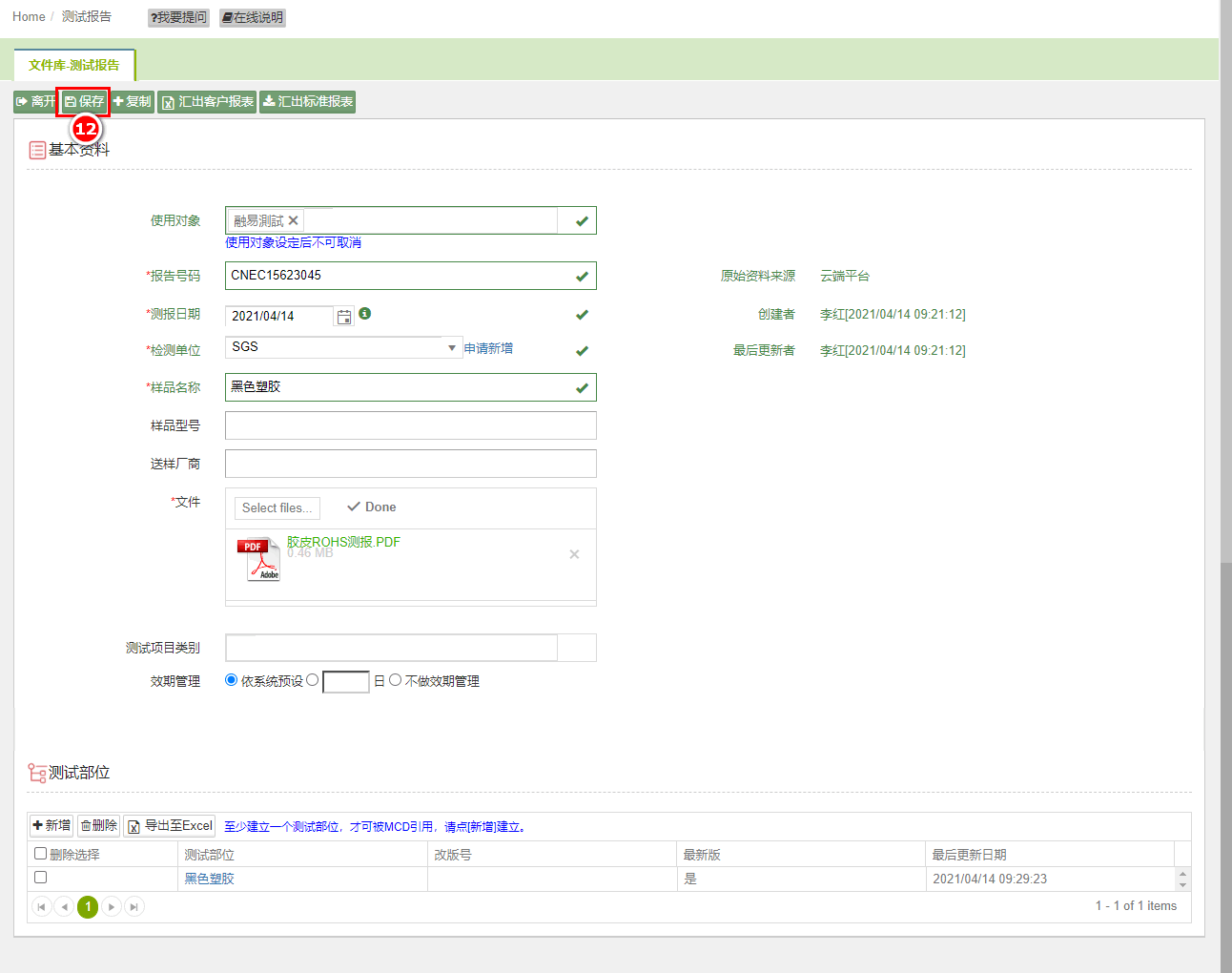The width and height of the screenshot is (1232, 973).
Task: Go to next page of the grid
Action: 112,907
